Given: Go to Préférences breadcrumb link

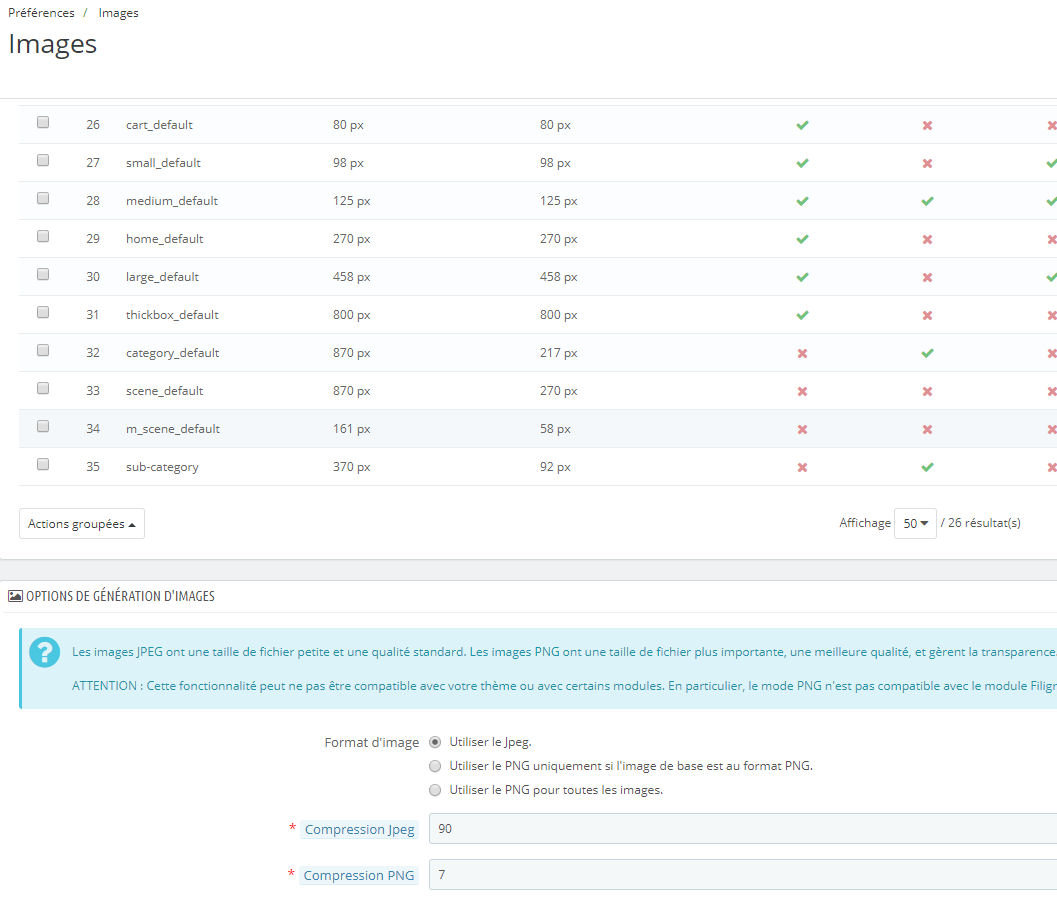Looking at the screenshot, I should coord(41,13).
